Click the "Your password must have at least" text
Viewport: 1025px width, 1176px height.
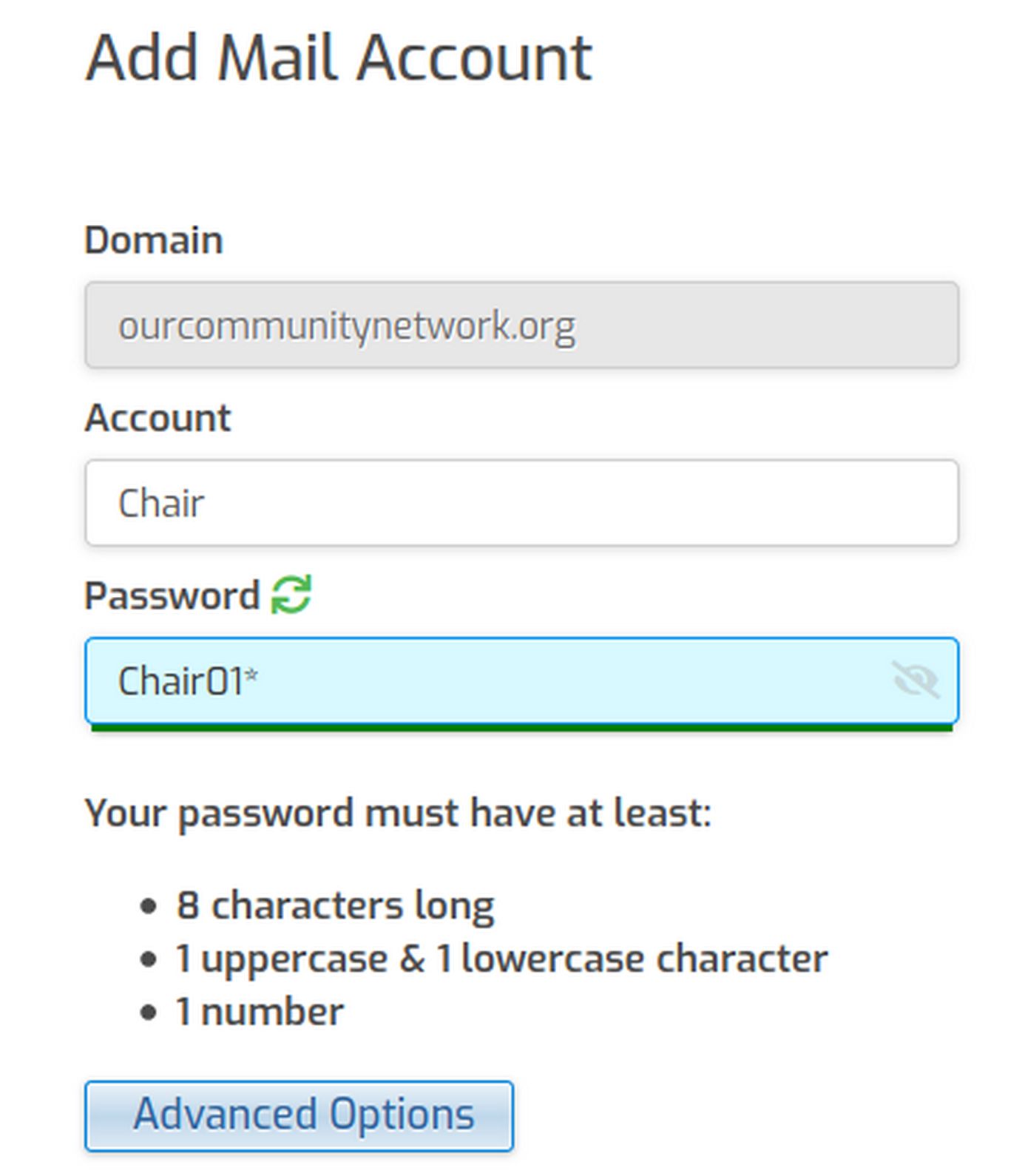coord(398,813)
